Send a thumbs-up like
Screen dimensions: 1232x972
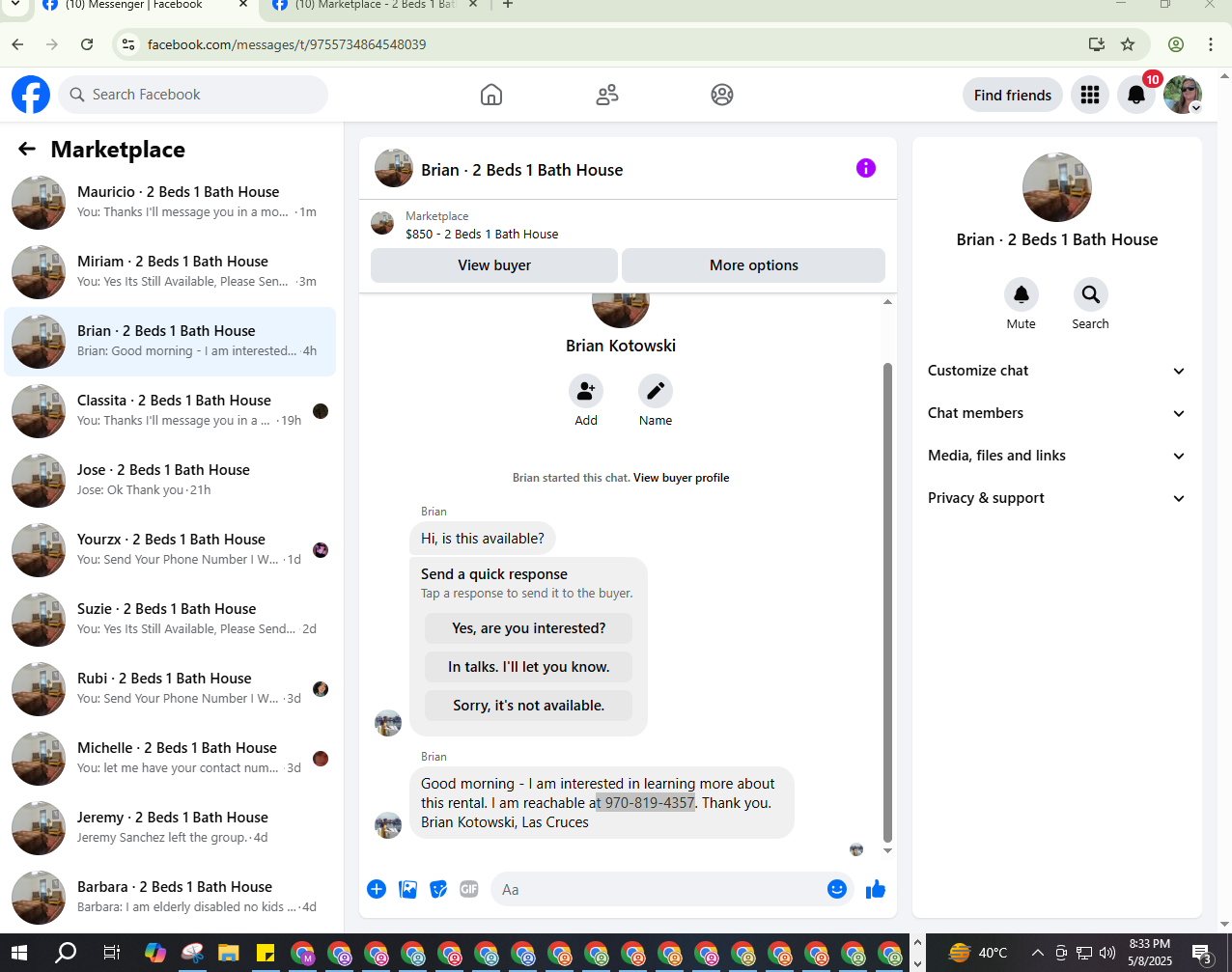[876, 889]
